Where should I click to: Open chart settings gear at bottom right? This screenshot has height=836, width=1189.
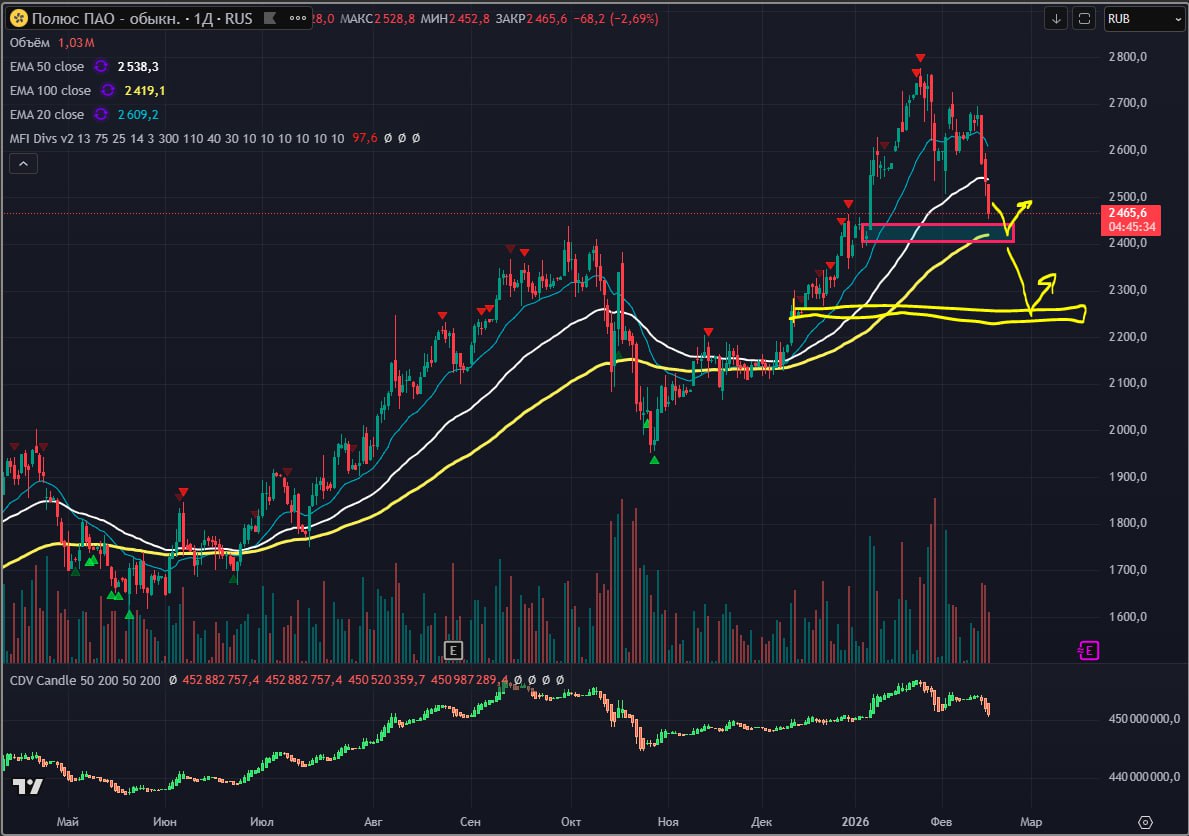point(1146,822)
